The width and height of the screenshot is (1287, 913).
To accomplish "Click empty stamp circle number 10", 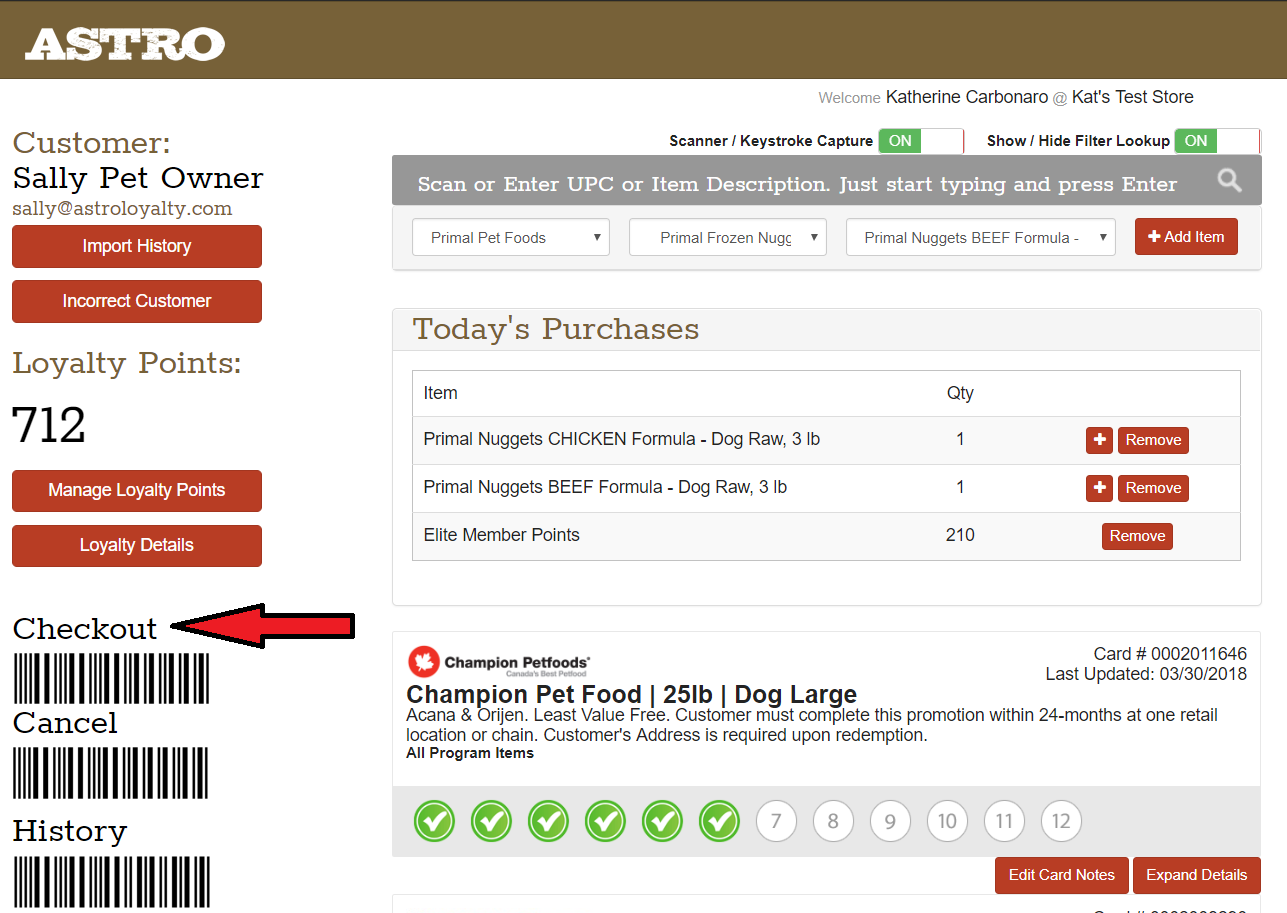I will 947,821.
